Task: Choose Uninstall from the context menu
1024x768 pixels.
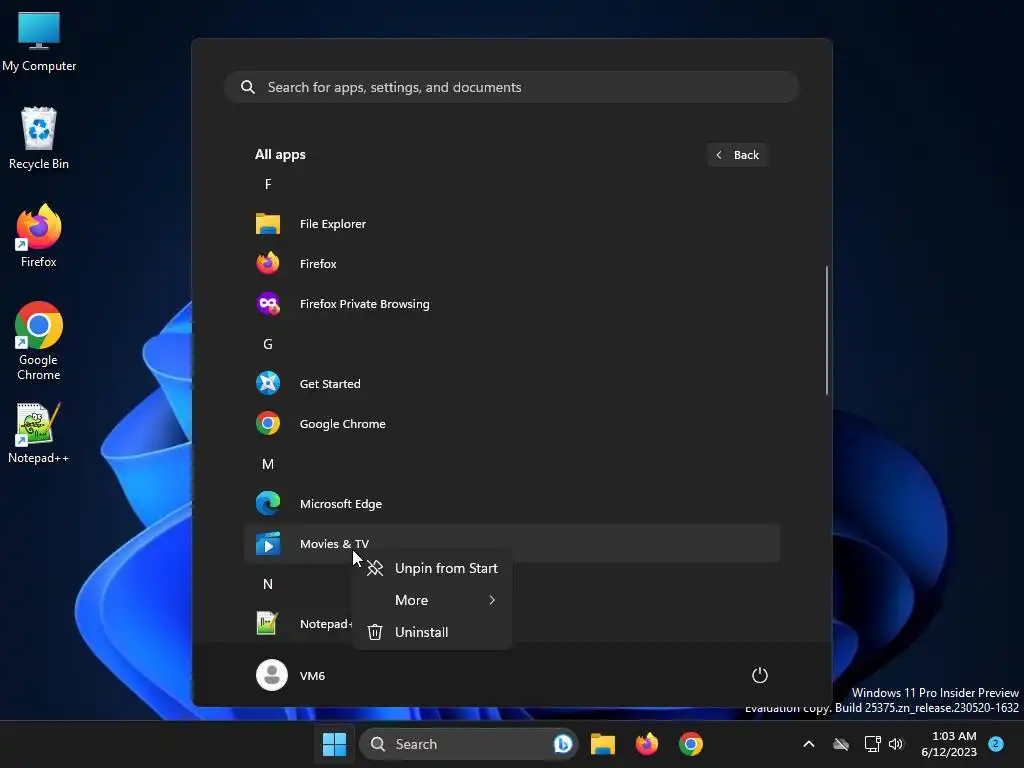Action: click(x=432, y=632)
